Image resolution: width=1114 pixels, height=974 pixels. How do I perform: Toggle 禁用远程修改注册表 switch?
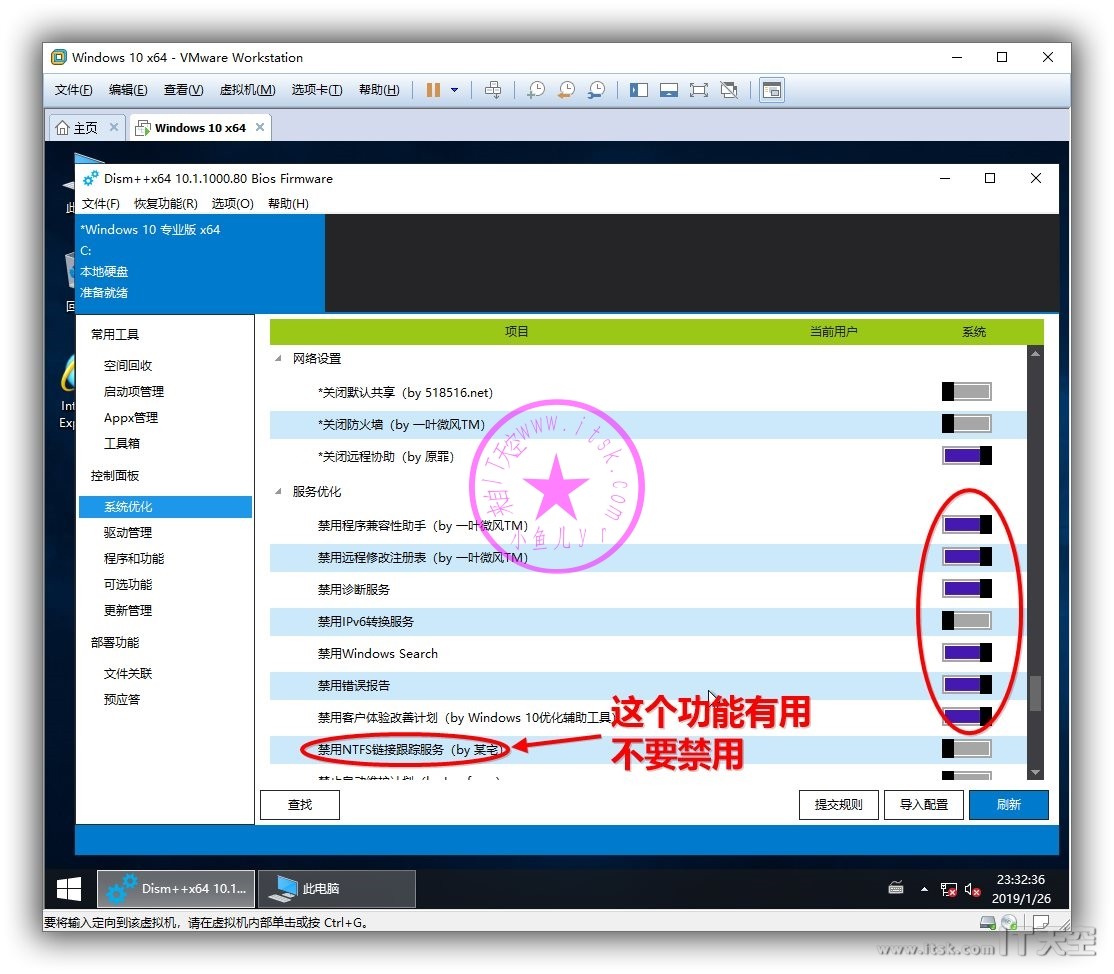[966, 557]
